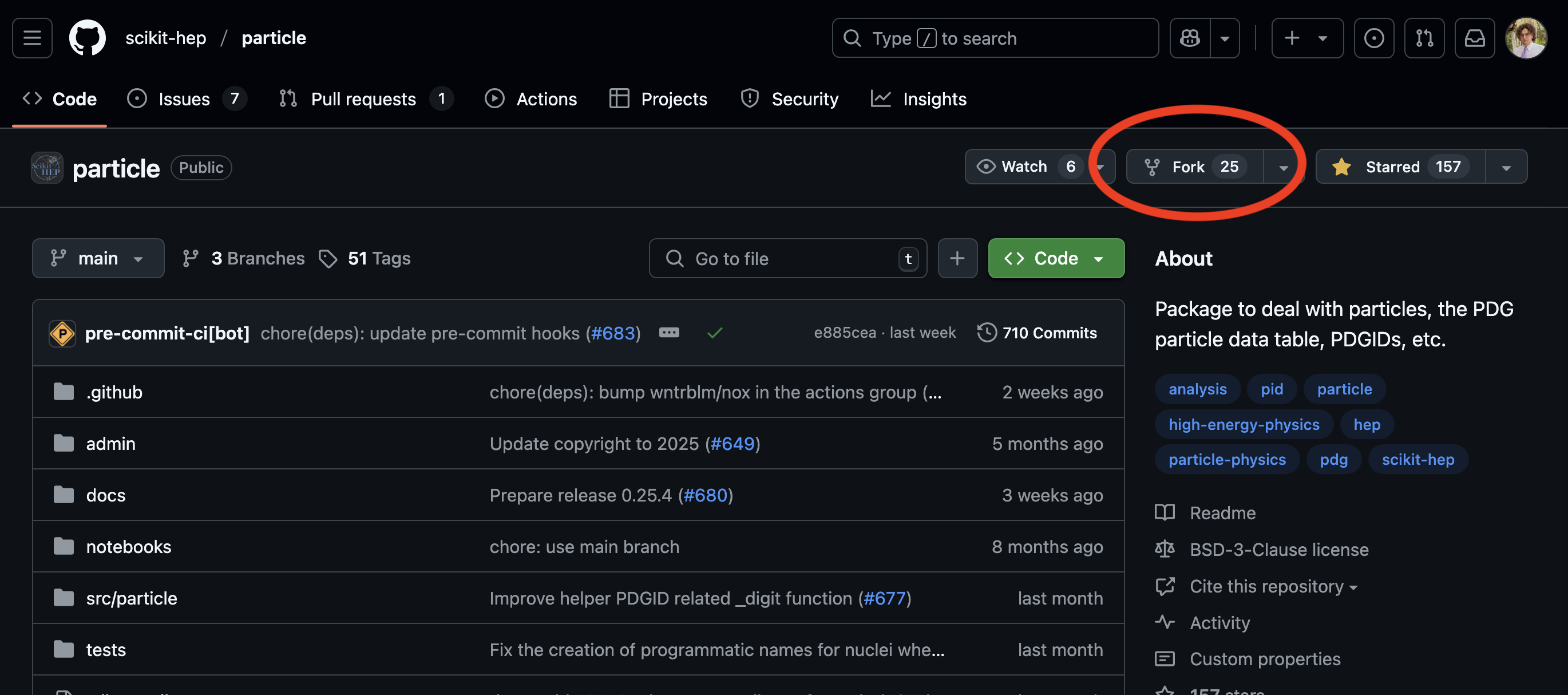Open Custom properties in About
Viewport: 1568px width, 695px height.
pos(1265,659)
